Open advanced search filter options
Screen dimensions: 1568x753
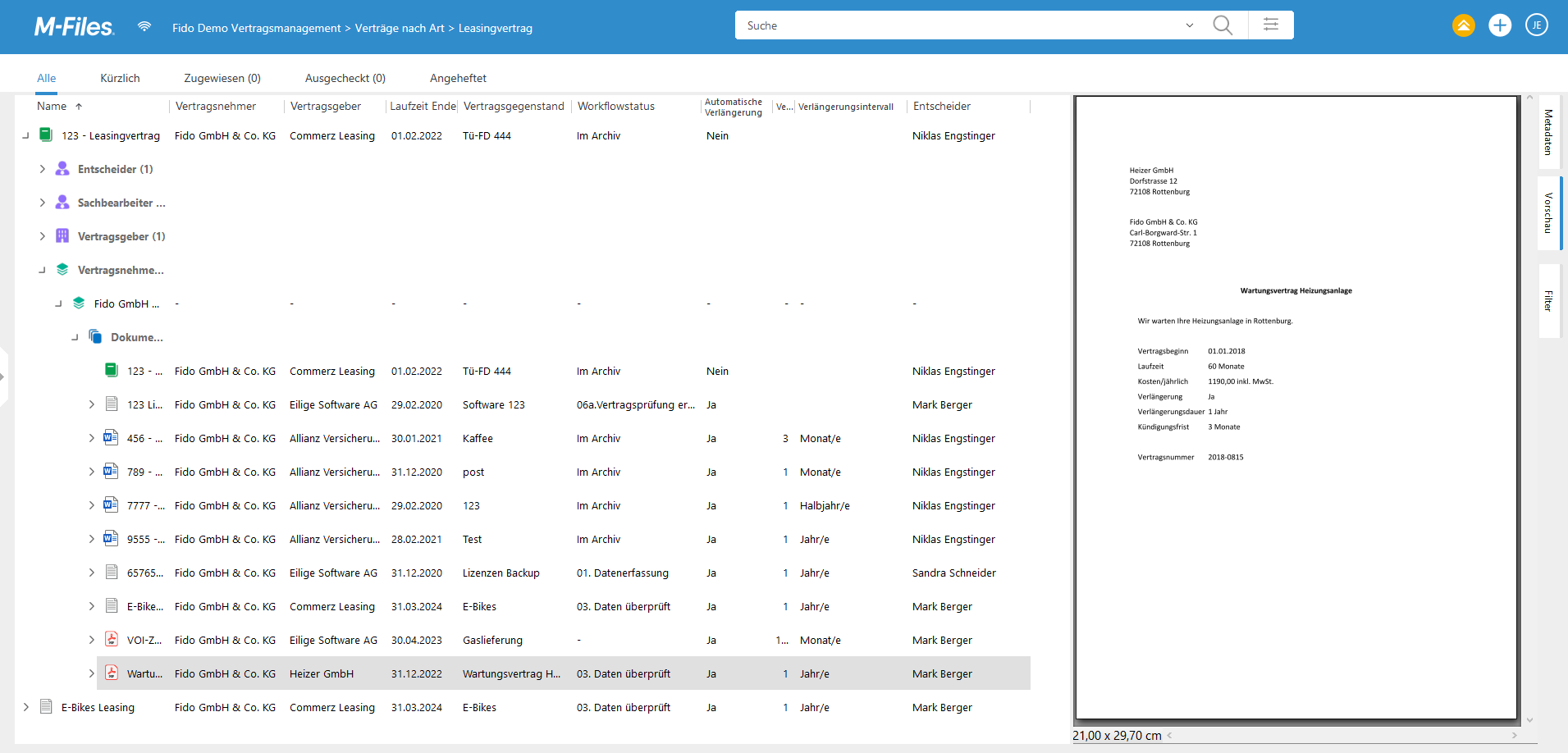coord(1270,25)
